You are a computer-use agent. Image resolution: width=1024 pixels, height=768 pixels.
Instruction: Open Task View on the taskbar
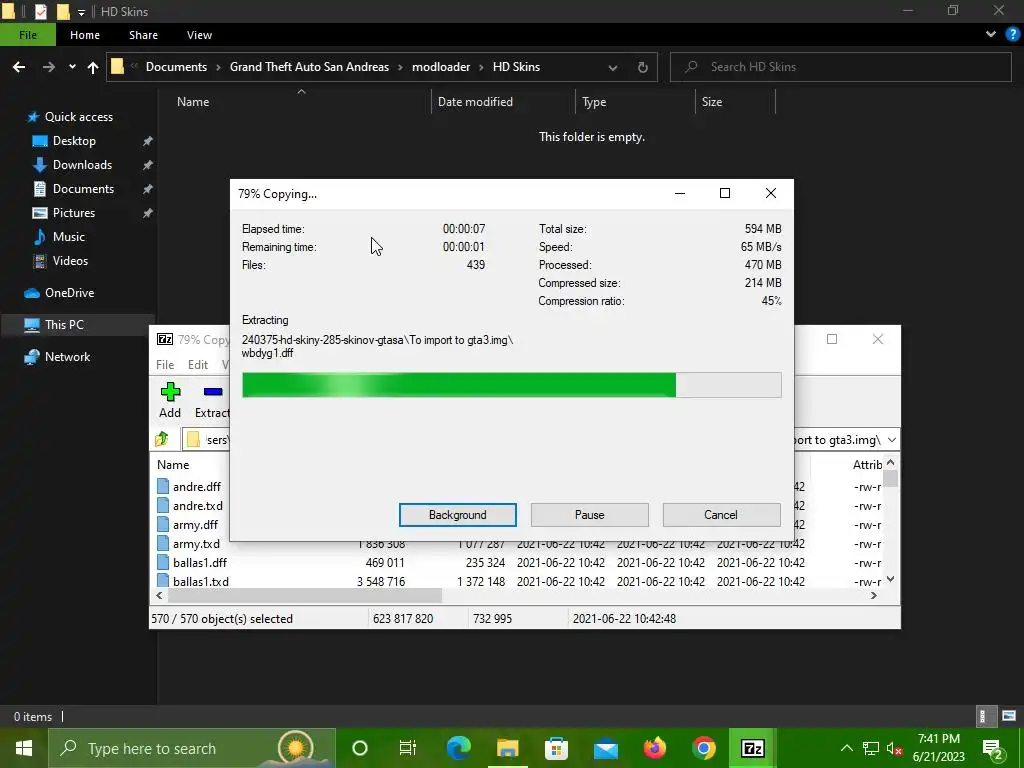coord(408,748)
